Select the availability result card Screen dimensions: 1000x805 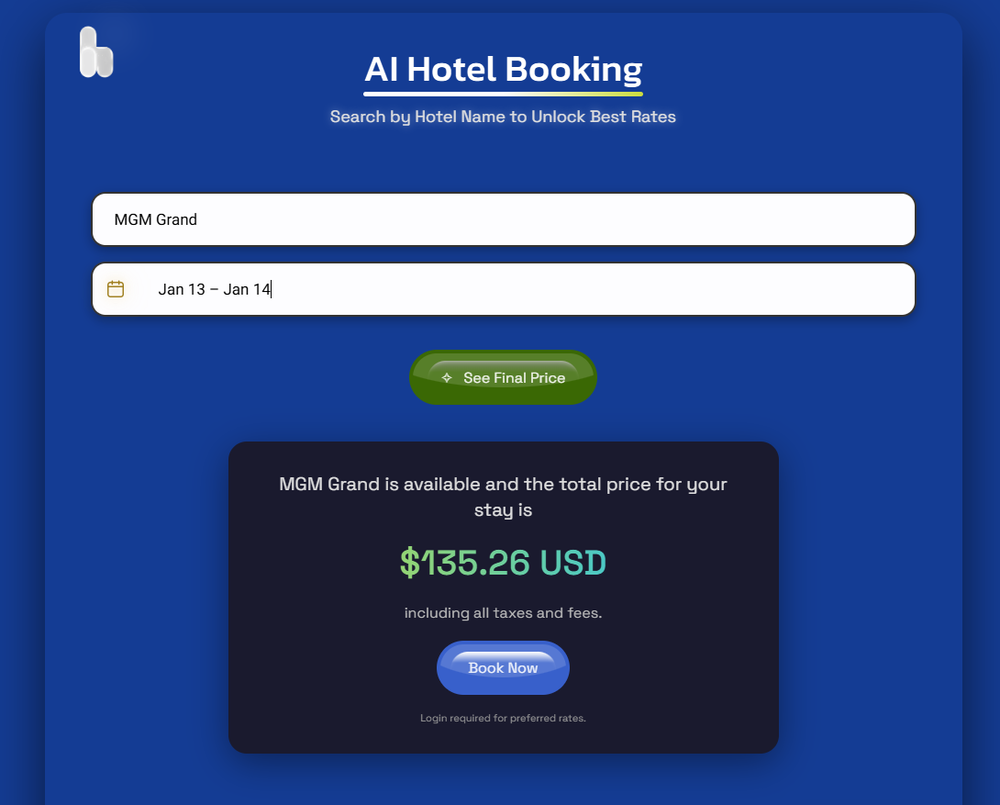pos(502,596)
